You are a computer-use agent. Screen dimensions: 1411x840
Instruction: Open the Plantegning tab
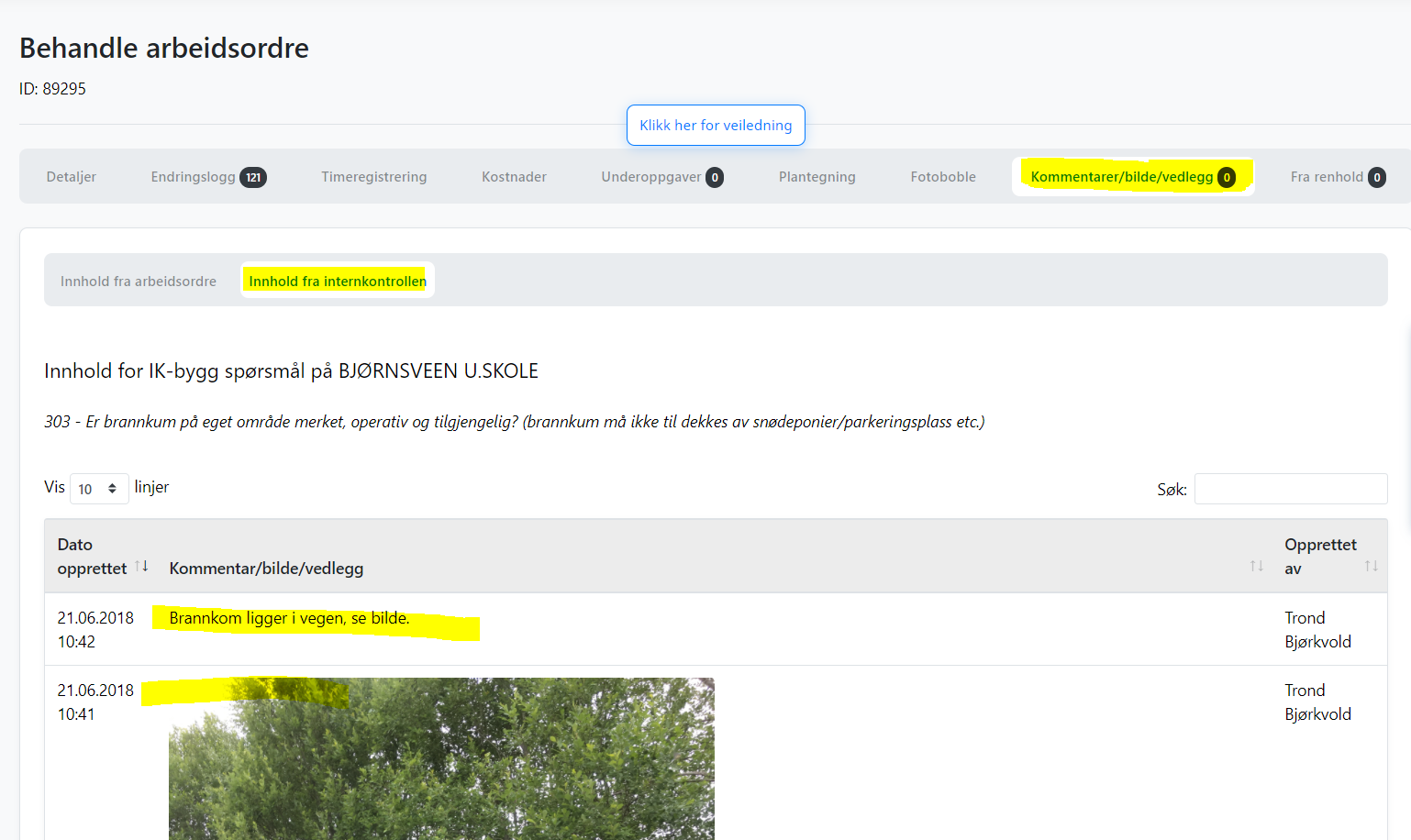click(x=817, y=177)
